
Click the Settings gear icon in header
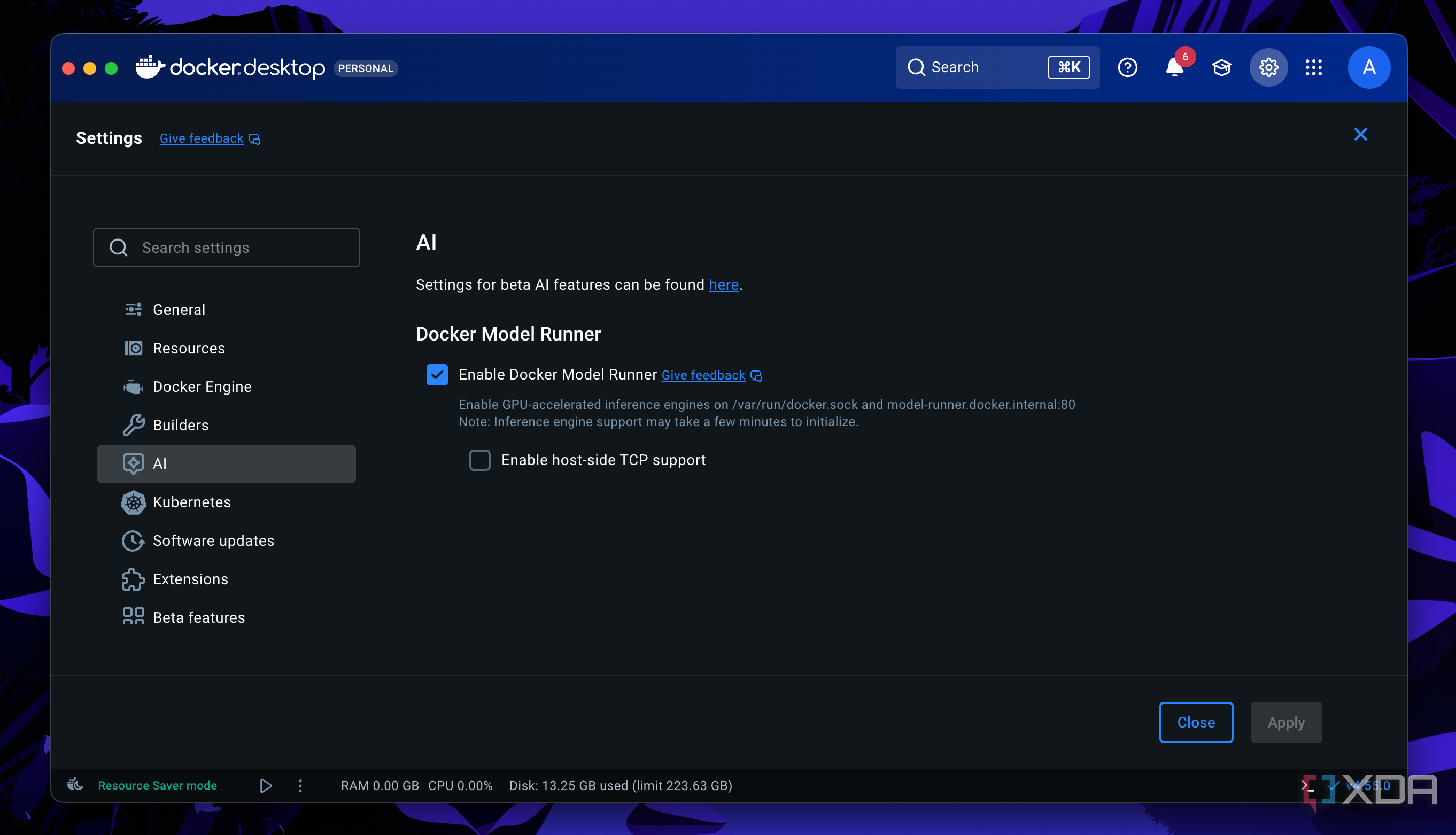(1268, 68)
